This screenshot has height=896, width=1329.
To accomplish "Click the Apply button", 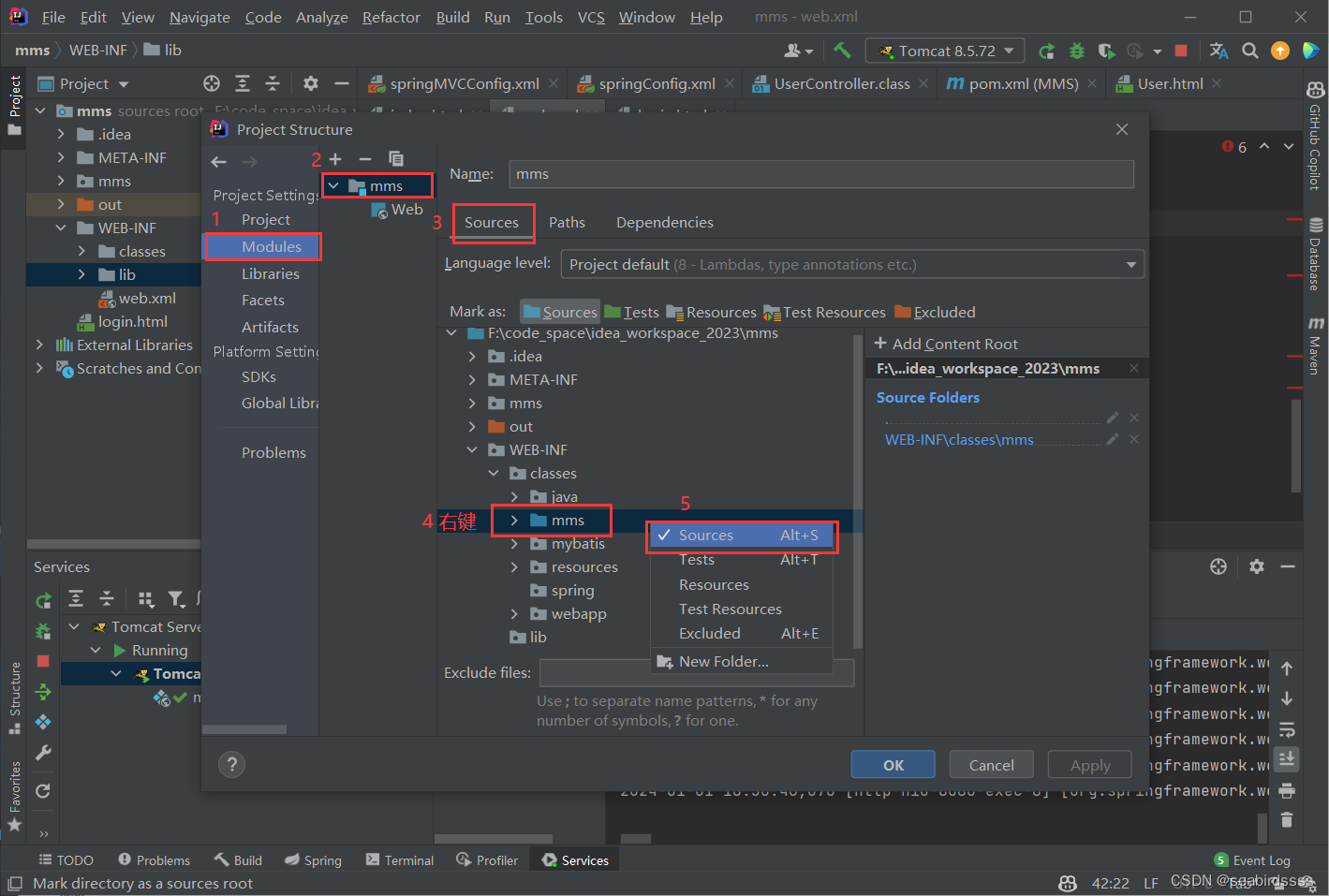I will tap(1090, 765).
